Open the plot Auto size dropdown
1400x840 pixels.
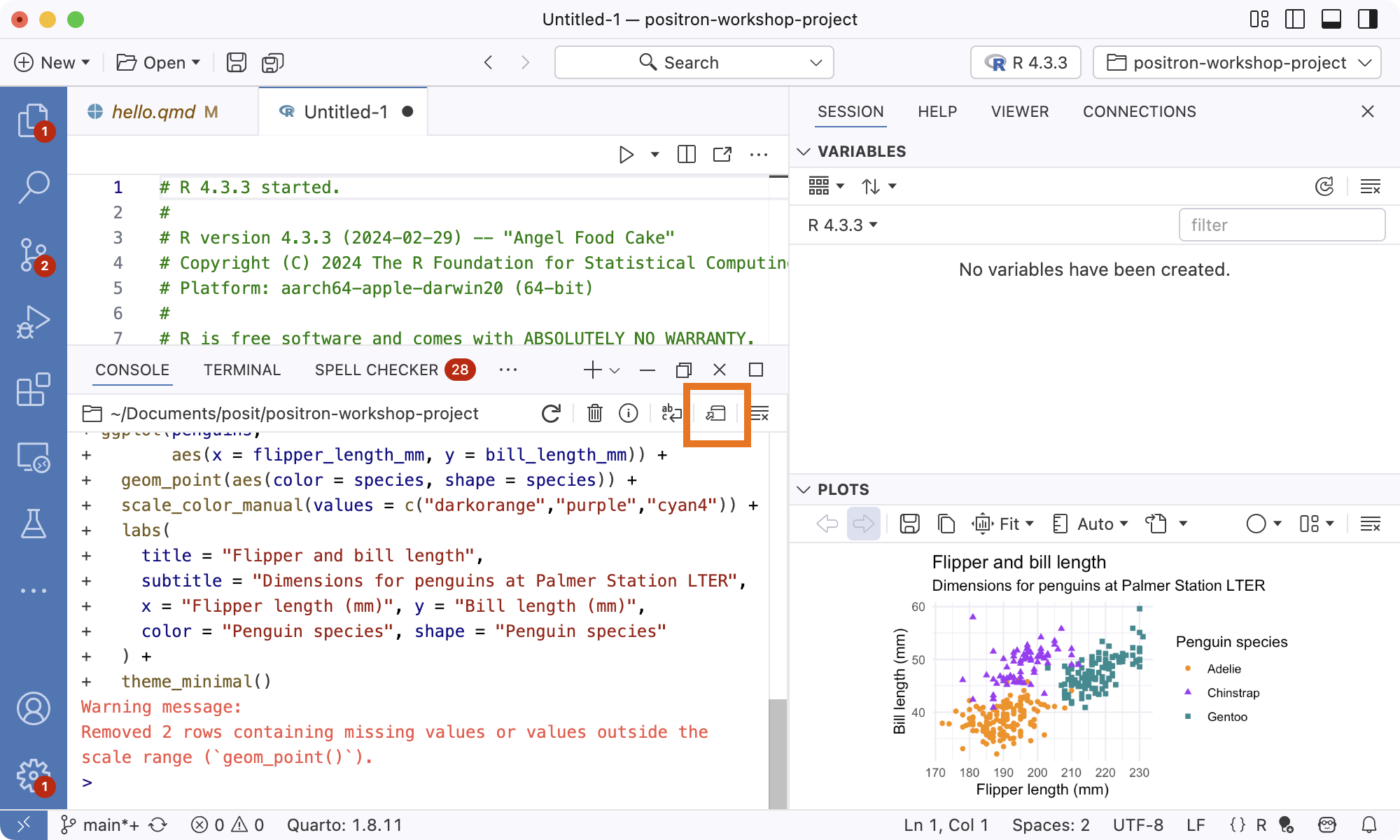click(x=1091, y=524)
